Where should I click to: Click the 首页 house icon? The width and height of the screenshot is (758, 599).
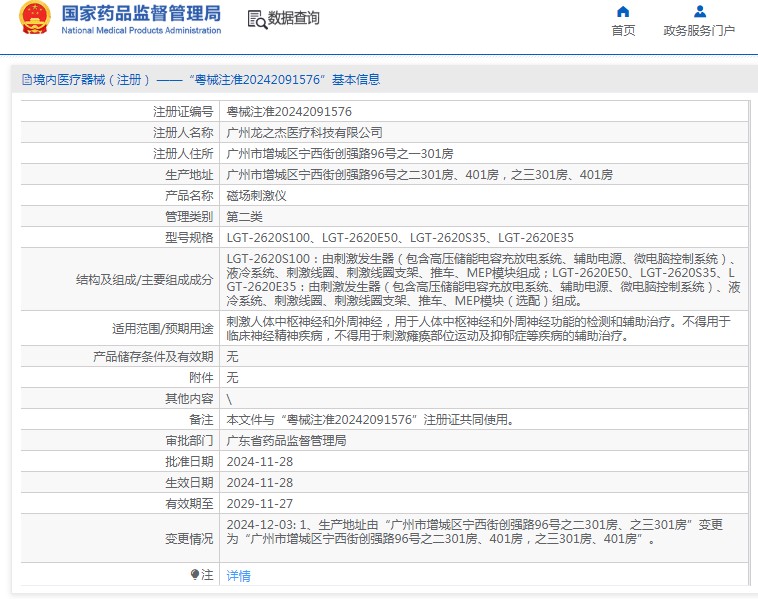tap(623, 12)
